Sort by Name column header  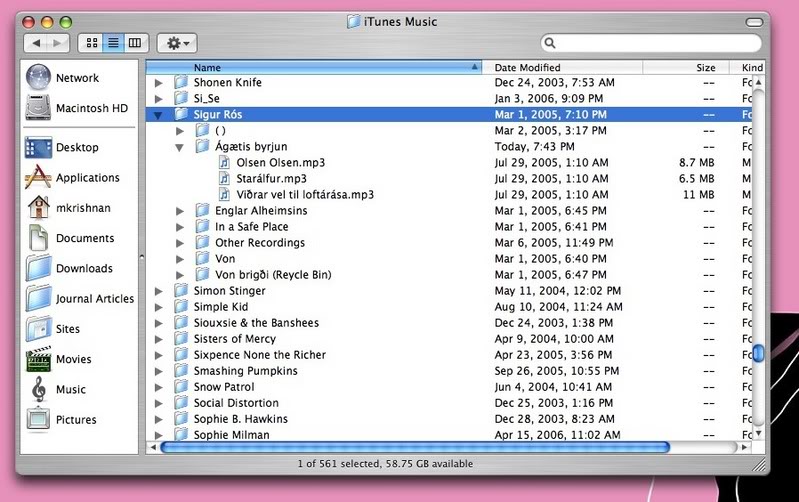[313, 67]
